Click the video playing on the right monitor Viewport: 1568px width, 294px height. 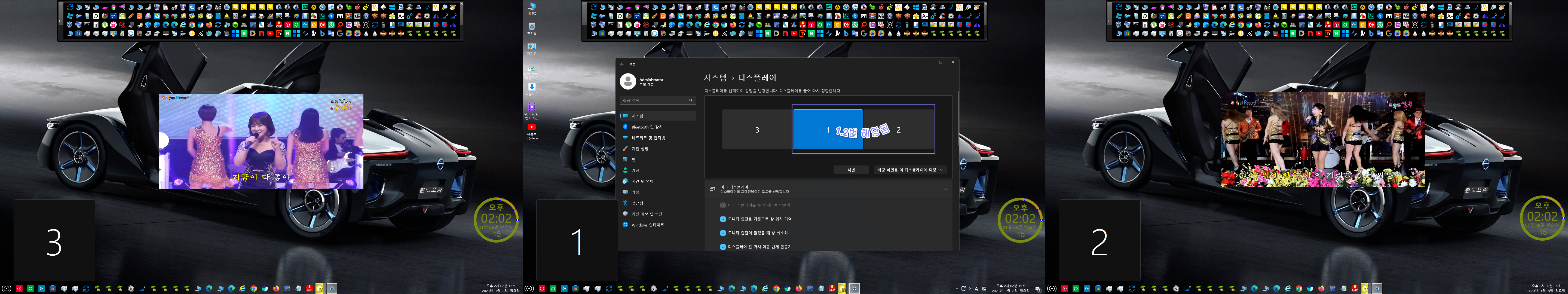pyautogui.click(x=1323, y=139)
